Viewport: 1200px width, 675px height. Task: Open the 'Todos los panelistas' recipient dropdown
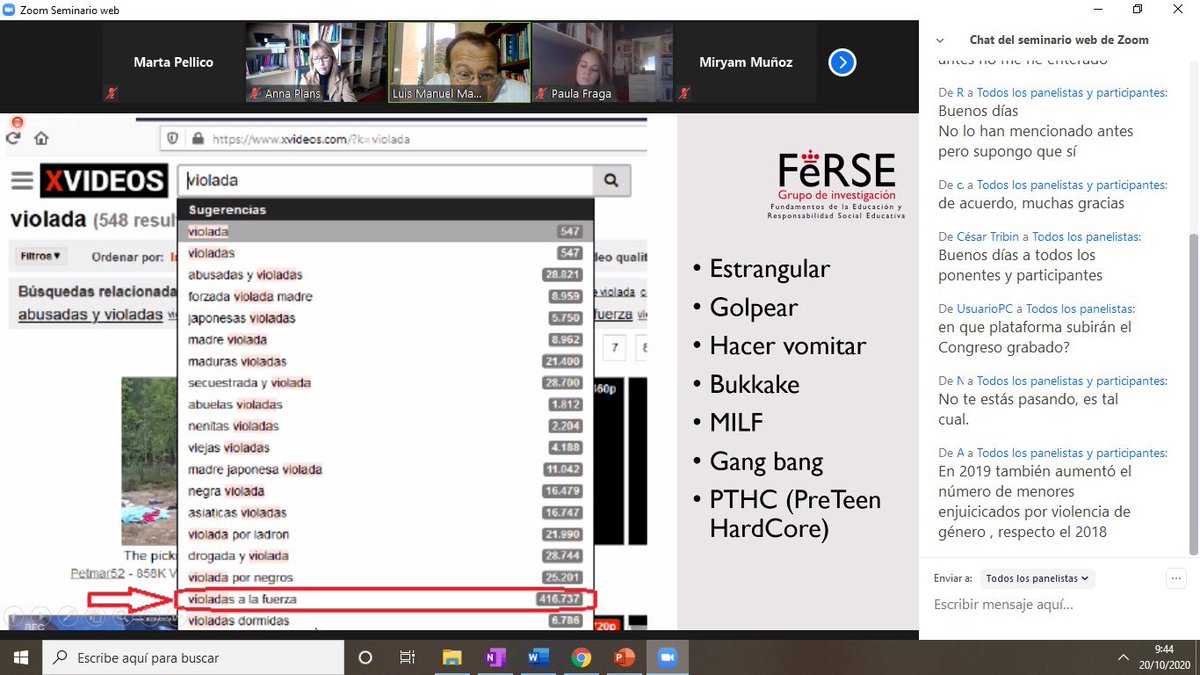coord(1038,578)
